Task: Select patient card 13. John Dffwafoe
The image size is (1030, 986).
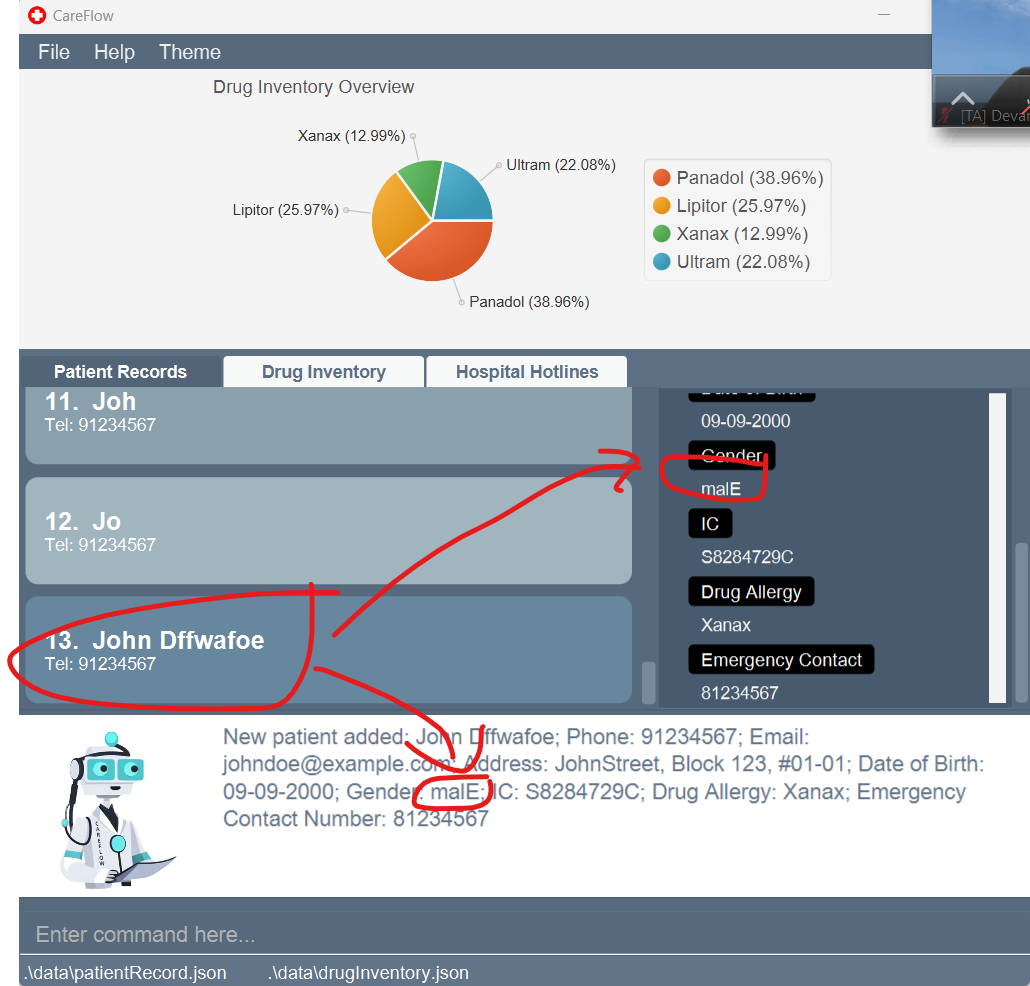Action: (x=328, y=650)
